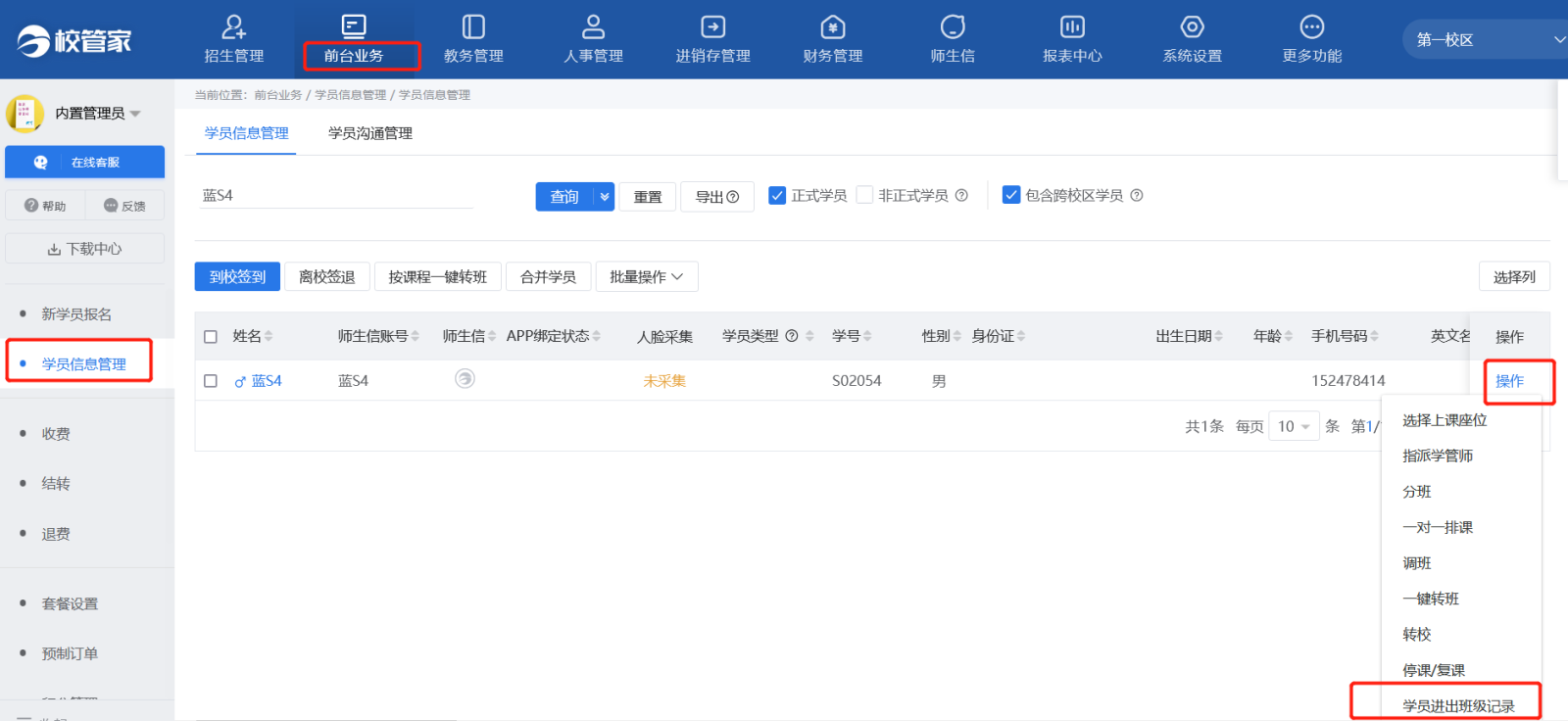Click 按课程一键转班 button
Image resolution: width=1568 pixels, height=721 pixels.
click(x=437, y=277)
